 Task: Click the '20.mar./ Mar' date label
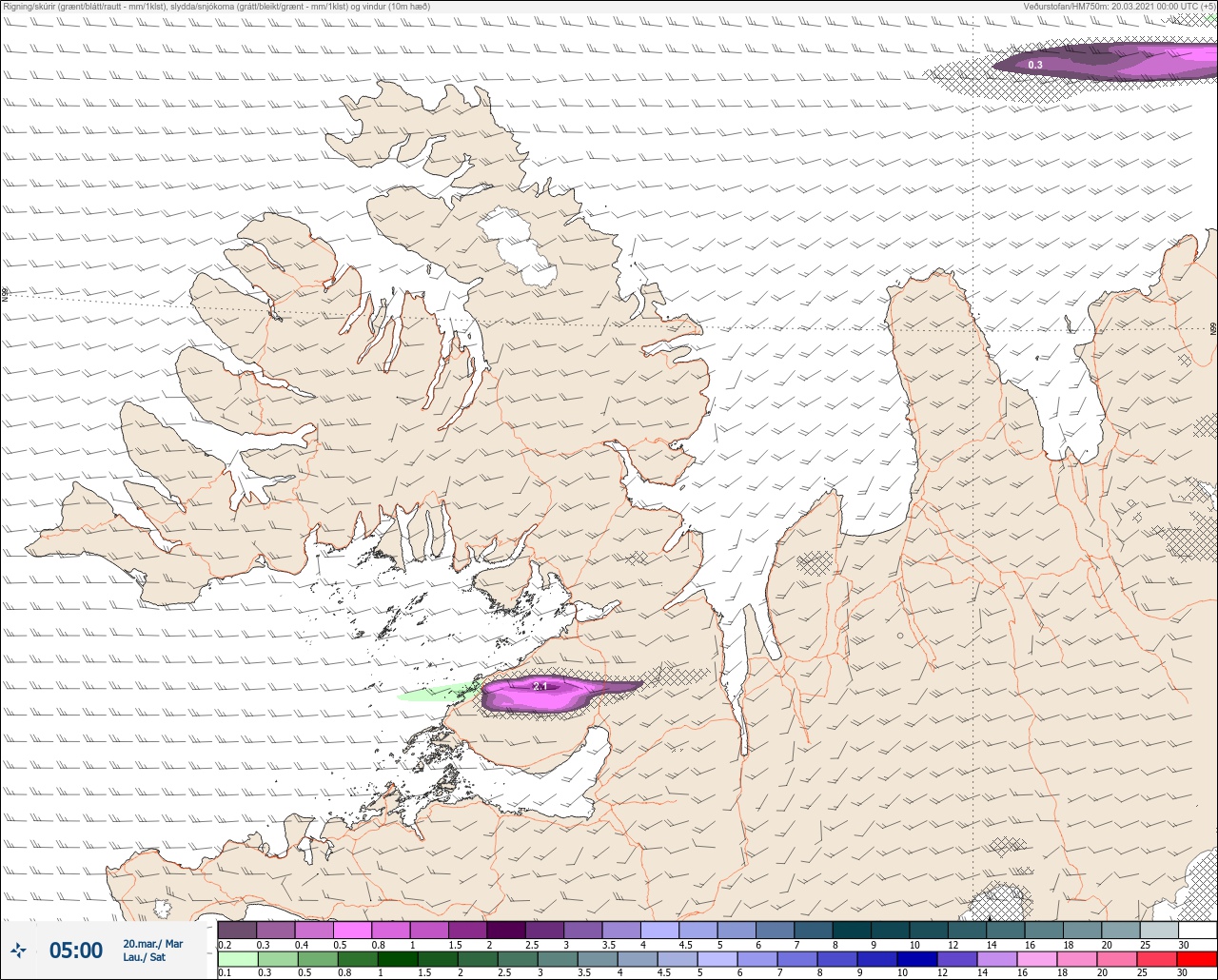click(152, 944)
